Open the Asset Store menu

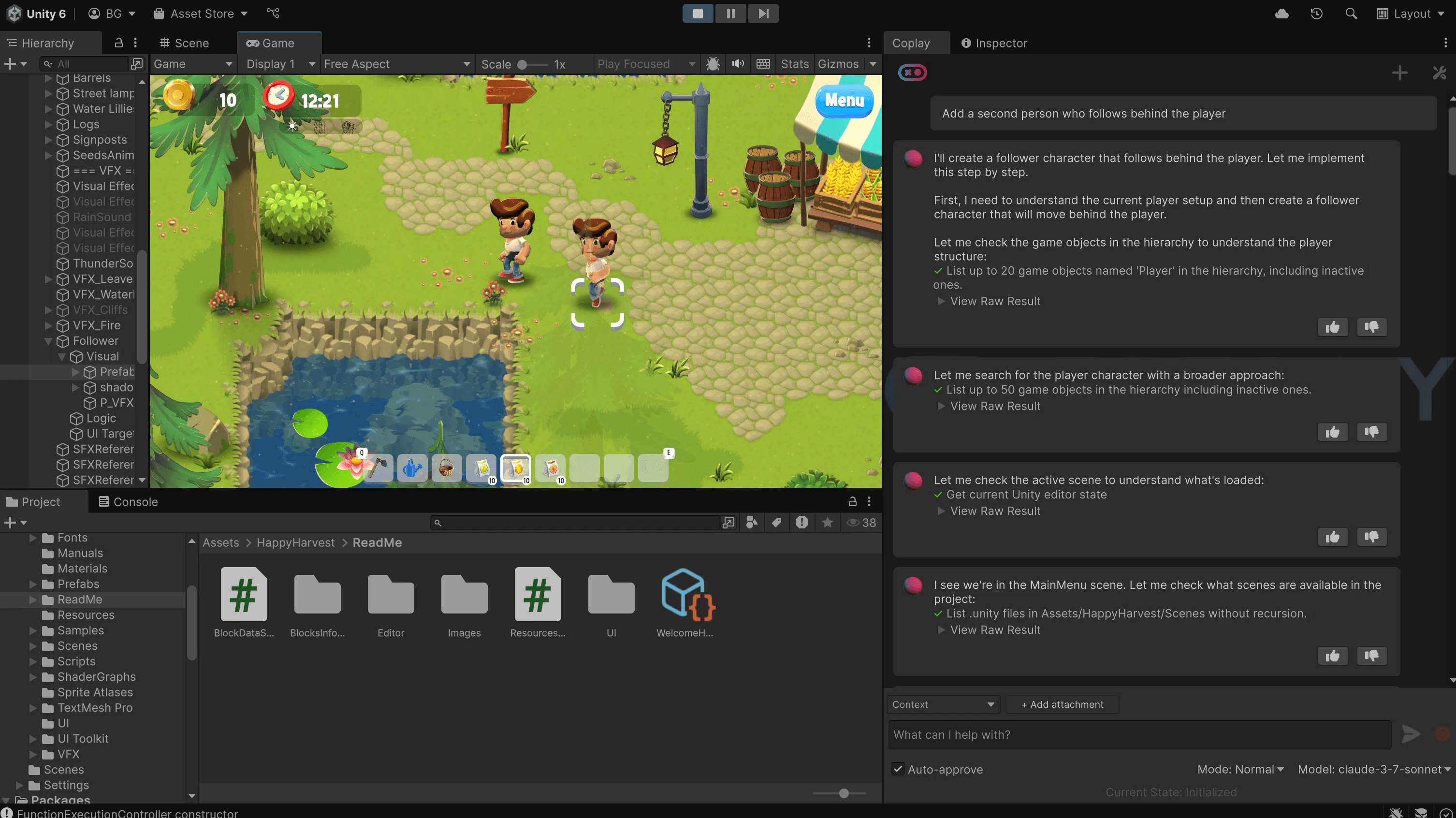[x=201, y=14]
